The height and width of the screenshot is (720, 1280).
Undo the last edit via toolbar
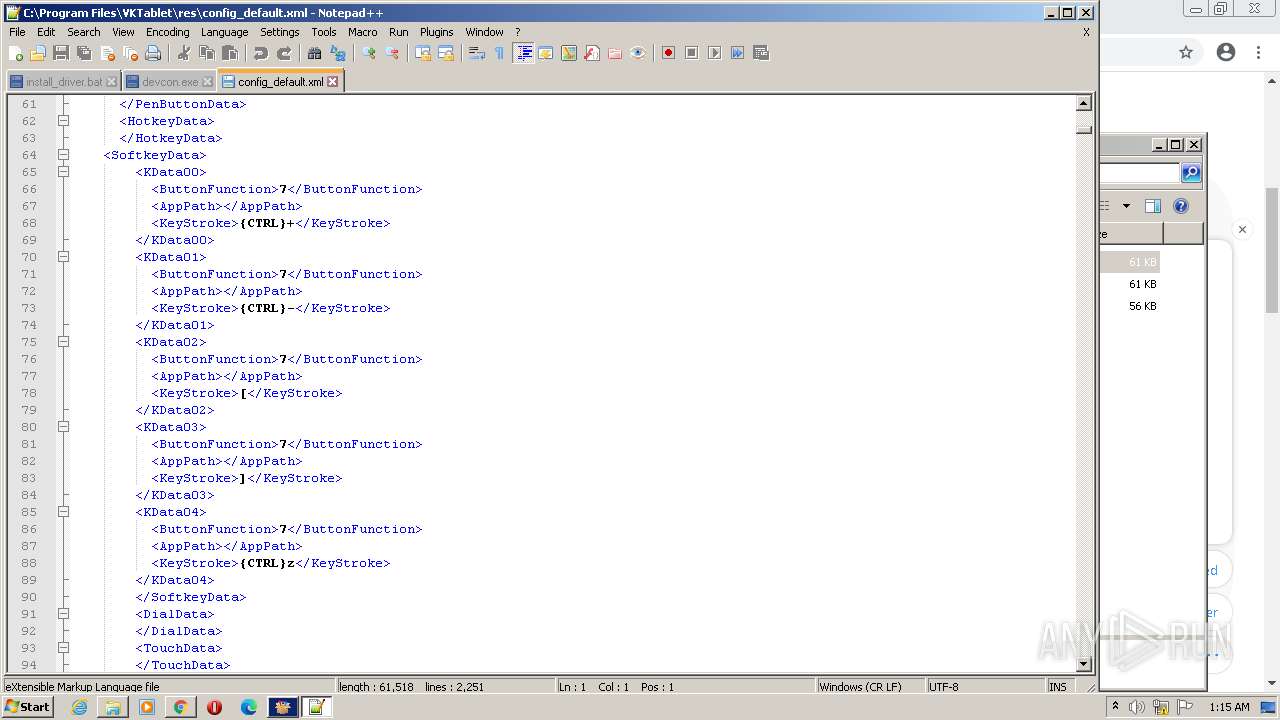pyautogui.click(x=260, y=53)
